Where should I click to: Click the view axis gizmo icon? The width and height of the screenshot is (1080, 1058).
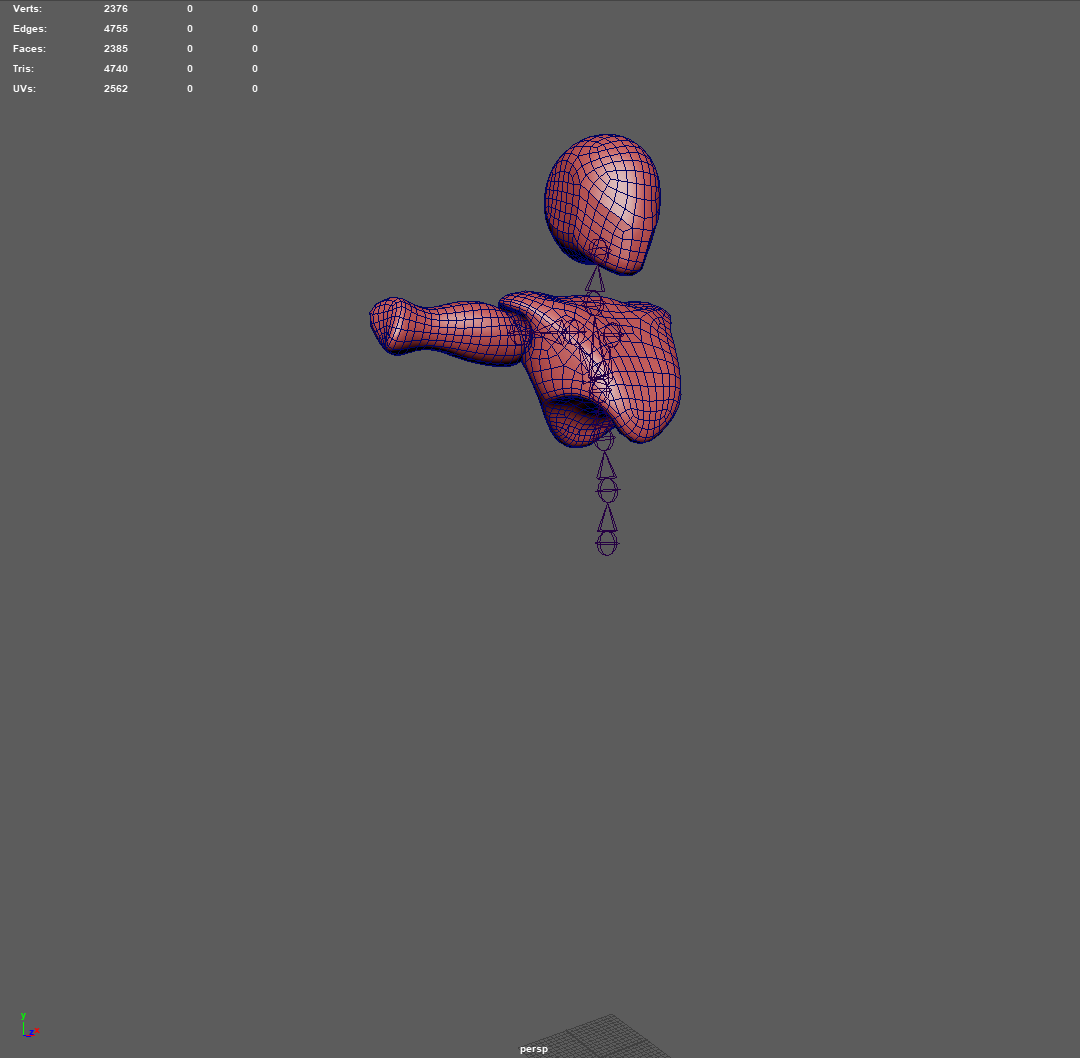tap(29, 1025)
